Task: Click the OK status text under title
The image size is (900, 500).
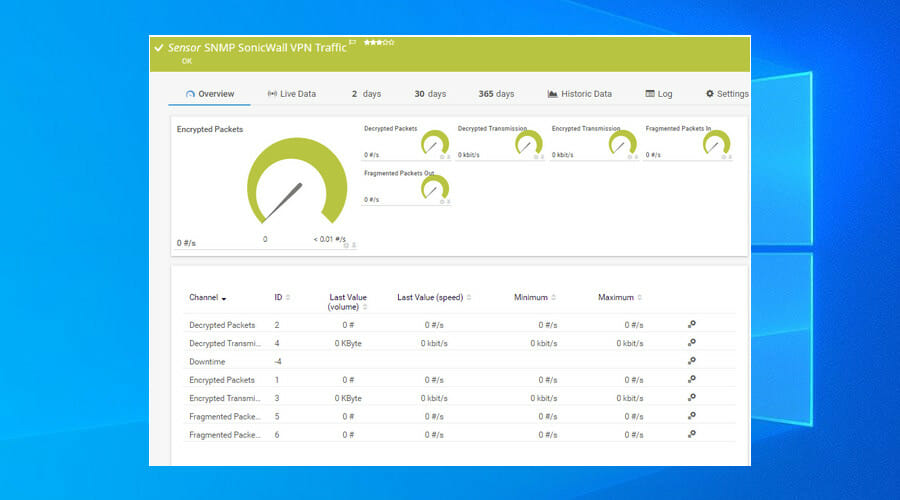Action: (x=187, y=61)
